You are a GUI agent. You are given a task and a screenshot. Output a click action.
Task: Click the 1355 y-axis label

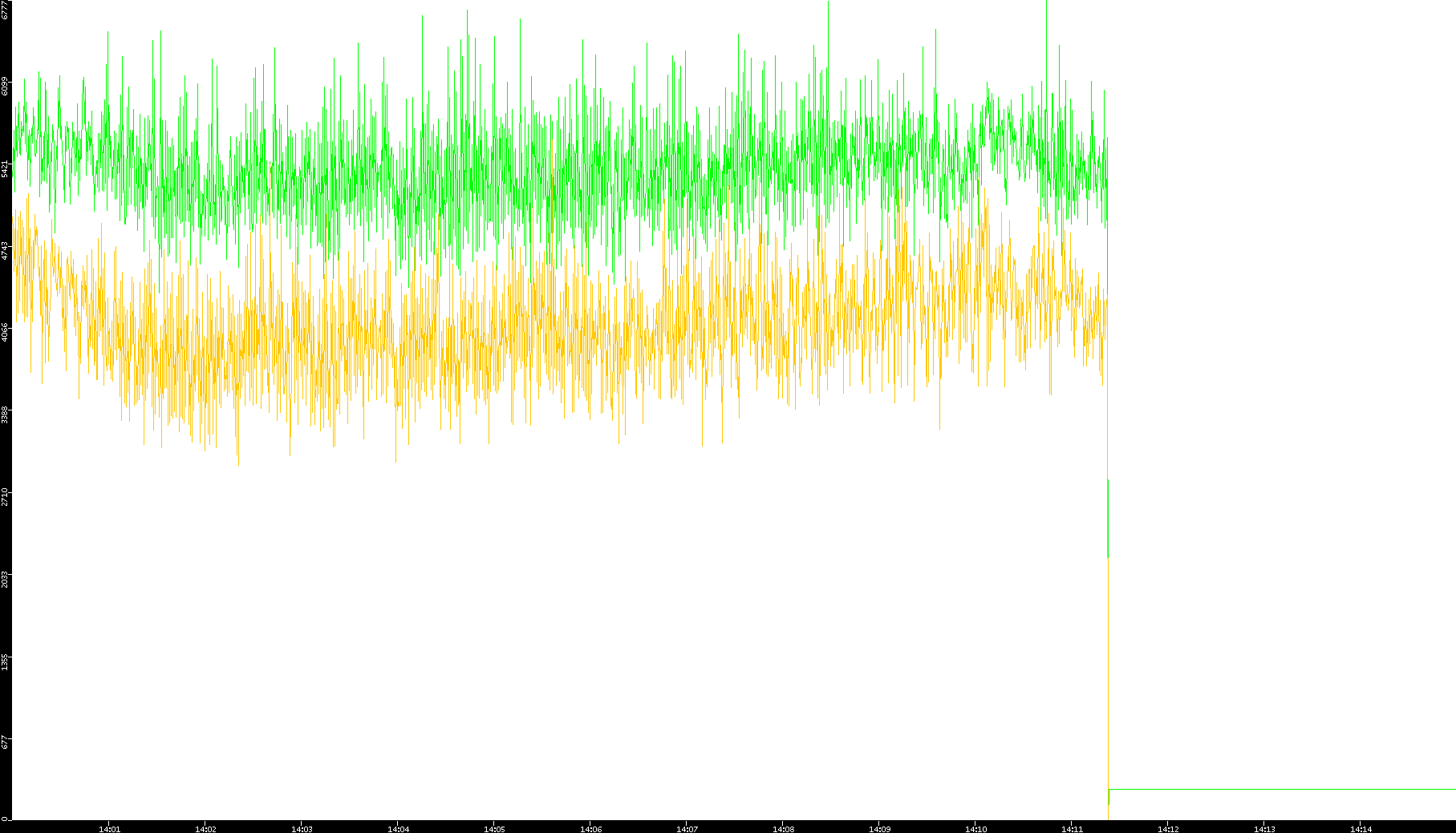[x=5, y=661]
